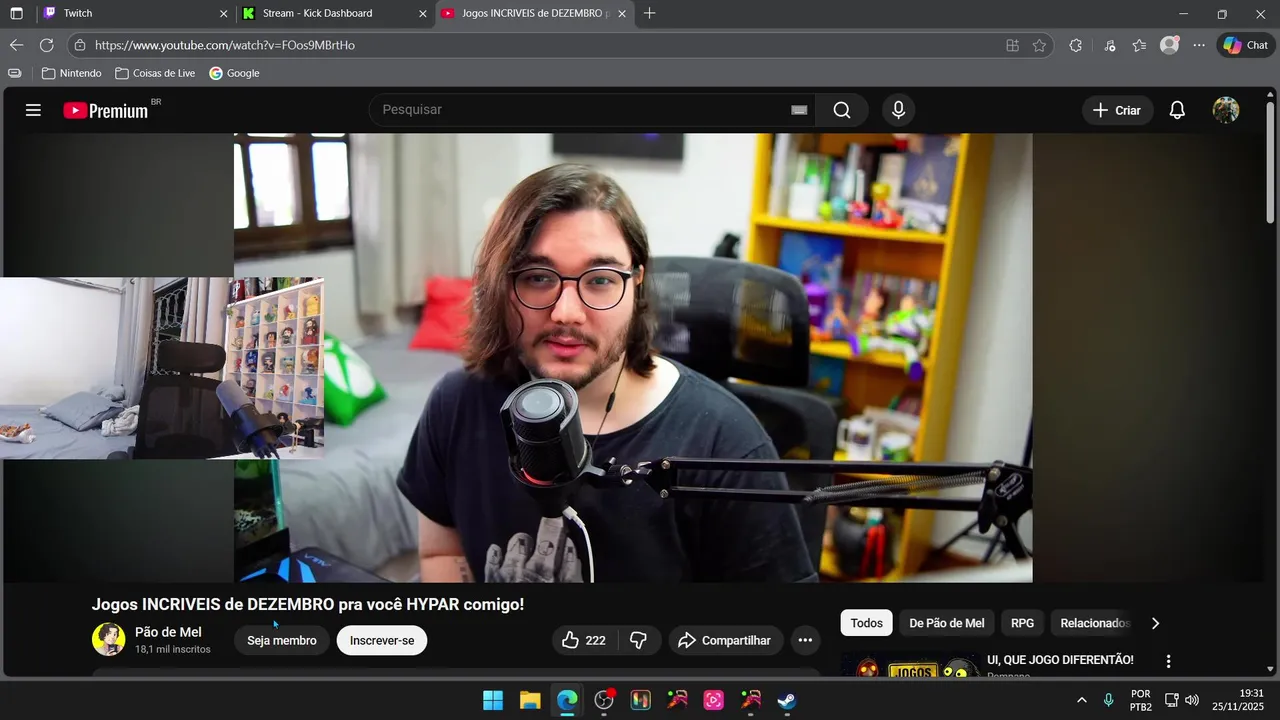Like the video with thumbs up
The height and width of the screenshot is (720, 1280).
coord(584,640)
